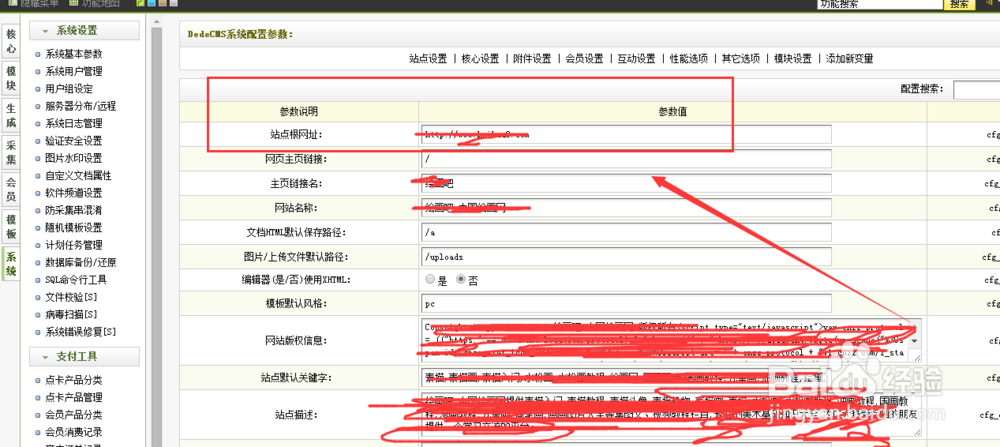Click the 网页主页链接 input field
This screenshot has height=447, width=1000.
(626, 159)
